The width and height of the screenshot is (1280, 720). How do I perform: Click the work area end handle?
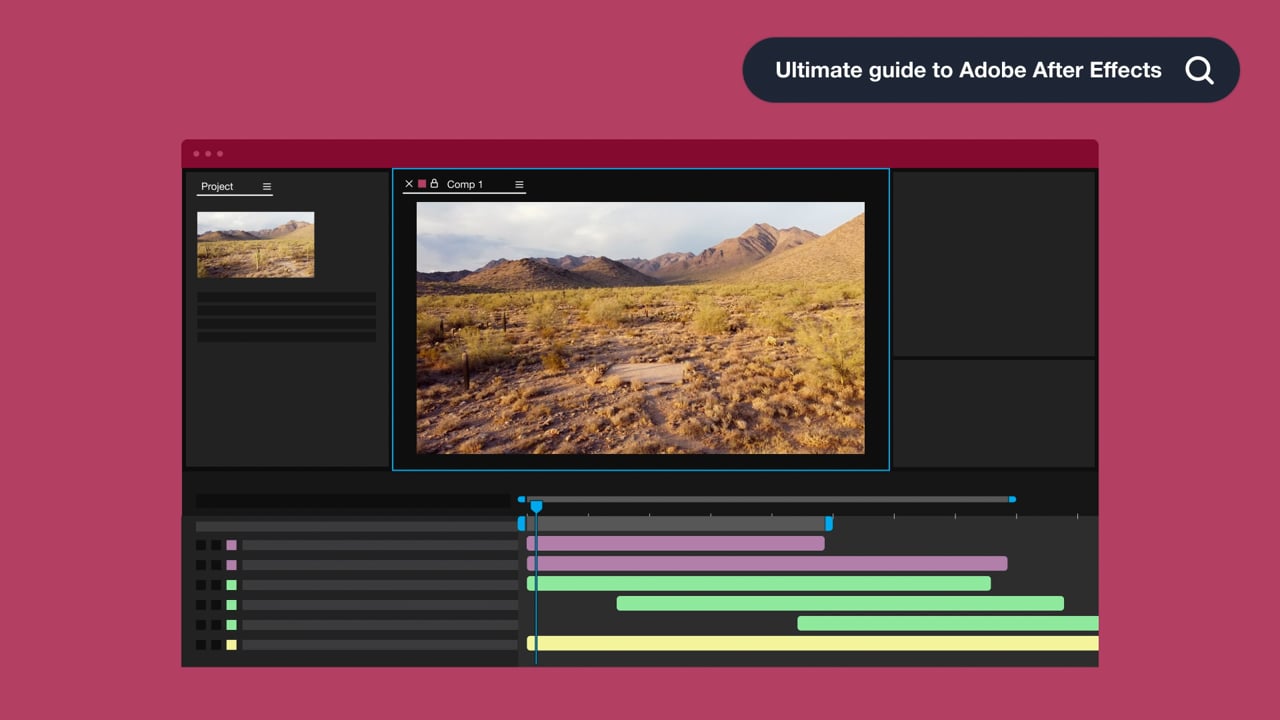click(x=828, y=523)
